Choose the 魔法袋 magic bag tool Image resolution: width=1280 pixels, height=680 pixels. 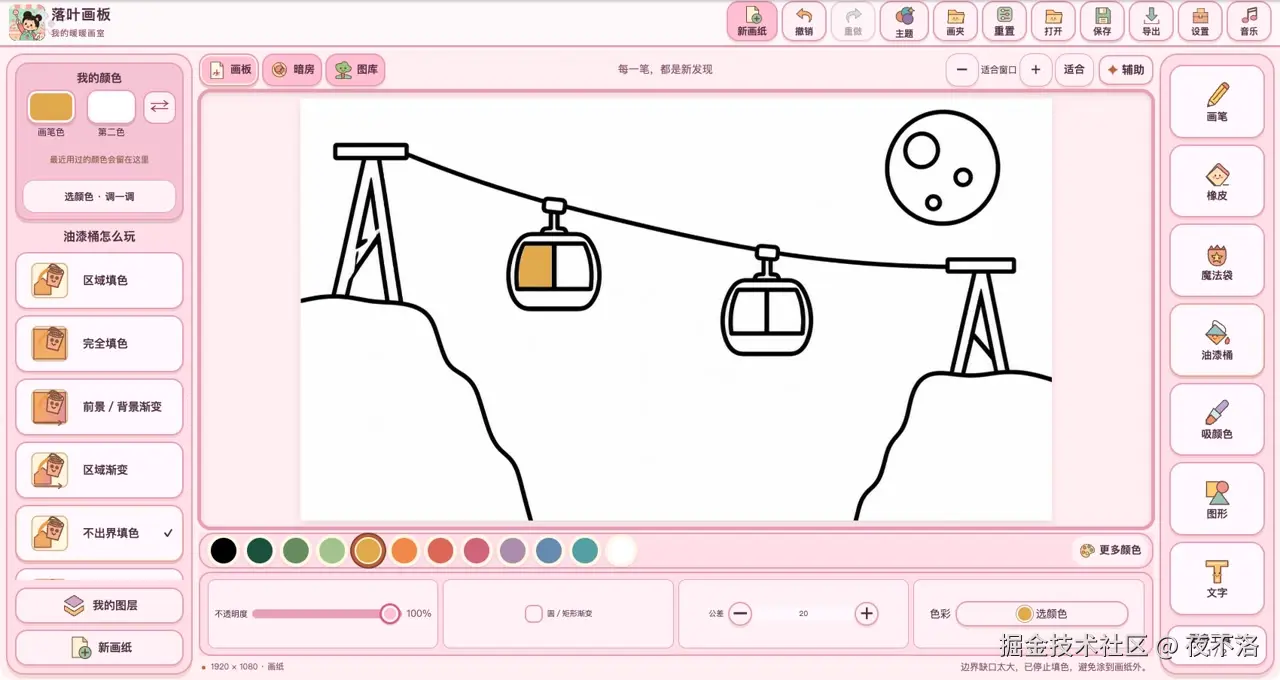click(x=1216, y=261)
